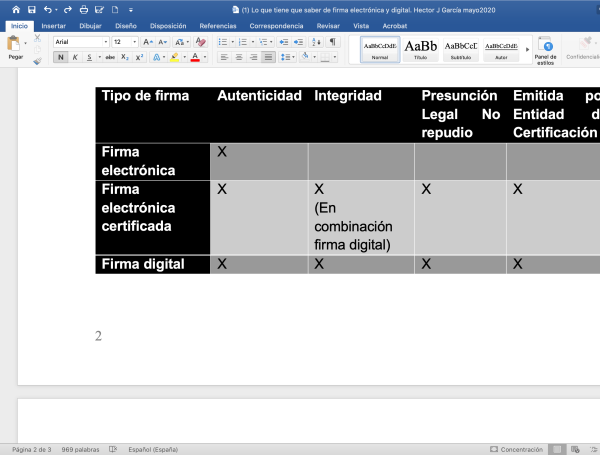Click the red font color swatch

[194, 58]
